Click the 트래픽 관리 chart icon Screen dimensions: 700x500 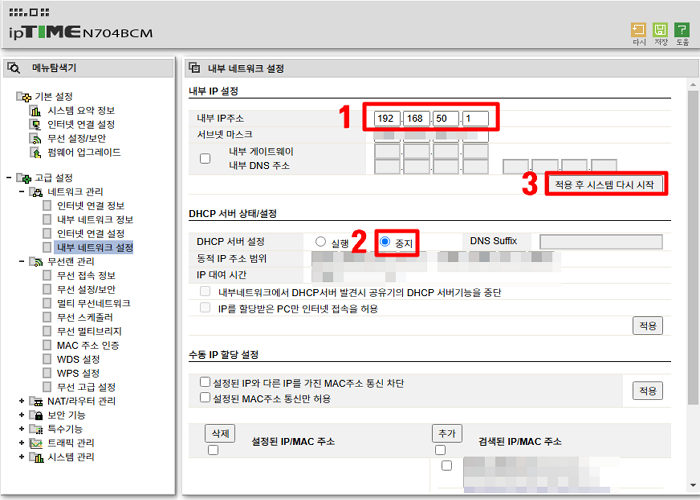pos(36,443)
